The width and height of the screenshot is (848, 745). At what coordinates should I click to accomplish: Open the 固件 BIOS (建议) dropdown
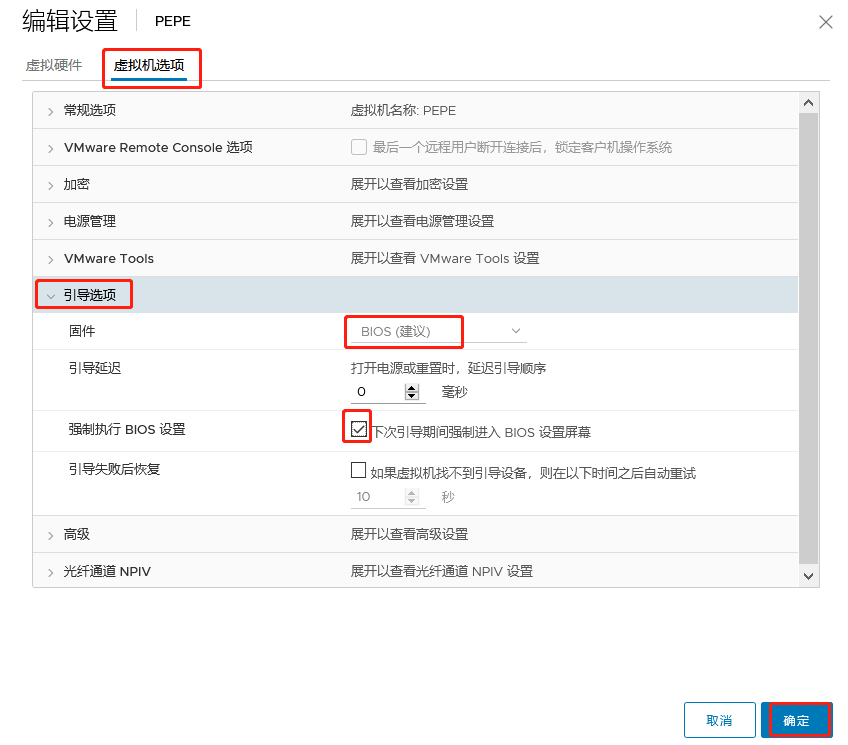click(438, 331)
